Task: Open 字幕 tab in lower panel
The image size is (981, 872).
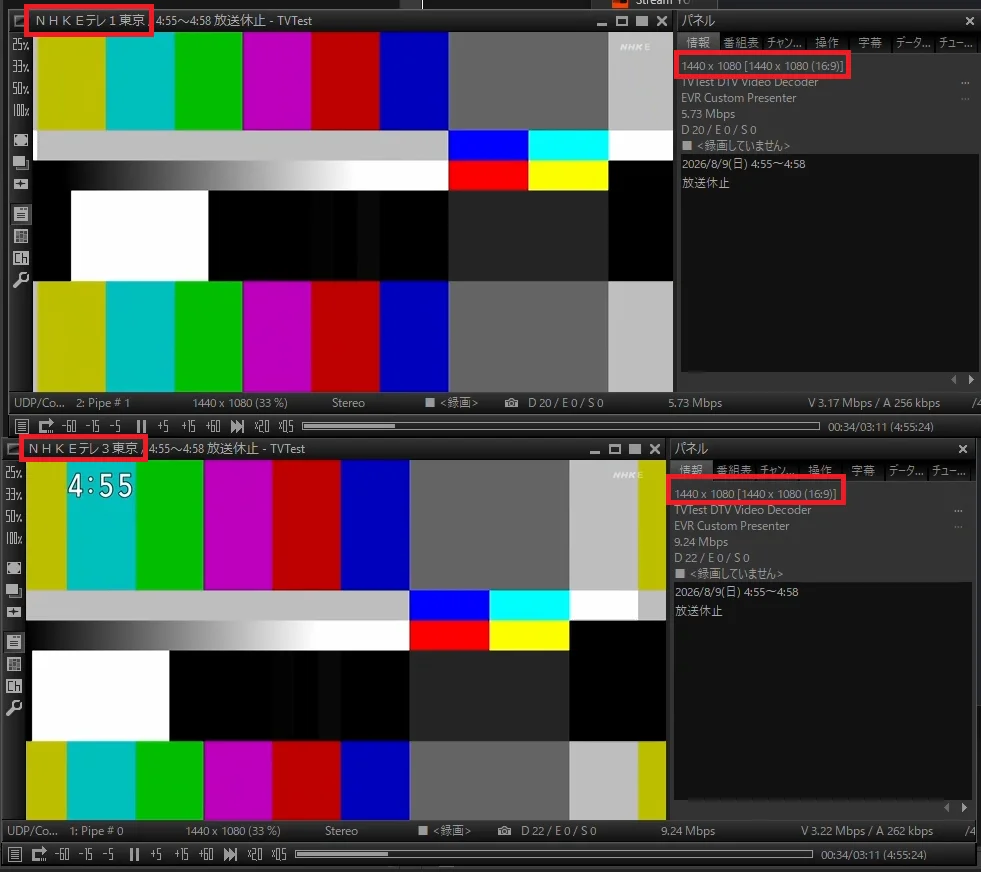Action: click(x=863, y=470)
